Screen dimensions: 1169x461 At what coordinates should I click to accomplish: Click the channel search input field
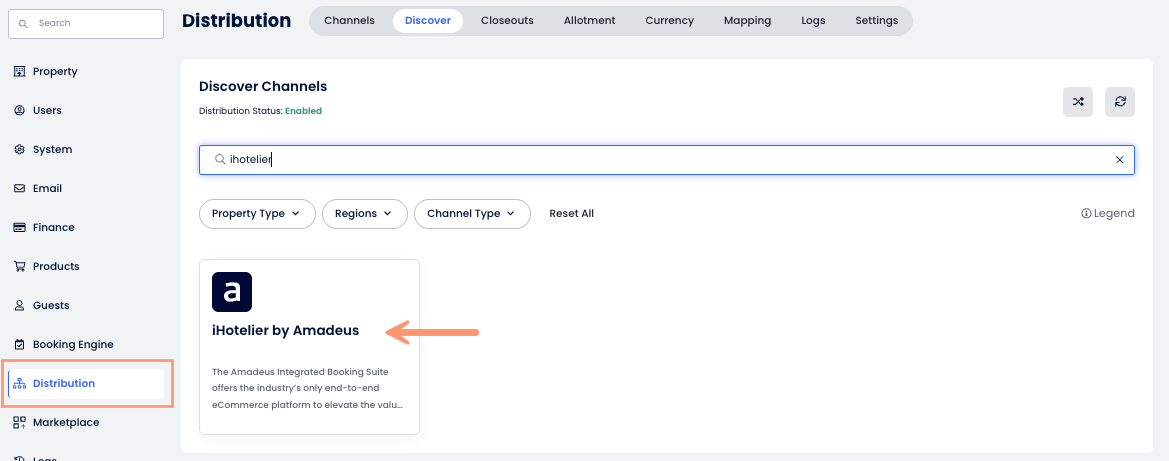[660, 160]
